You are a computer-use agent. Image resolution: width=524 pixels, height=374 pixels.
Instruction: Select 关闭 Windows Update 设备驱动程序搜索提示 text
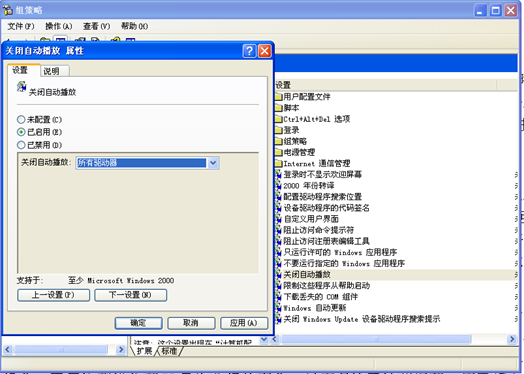click(362, 319)
